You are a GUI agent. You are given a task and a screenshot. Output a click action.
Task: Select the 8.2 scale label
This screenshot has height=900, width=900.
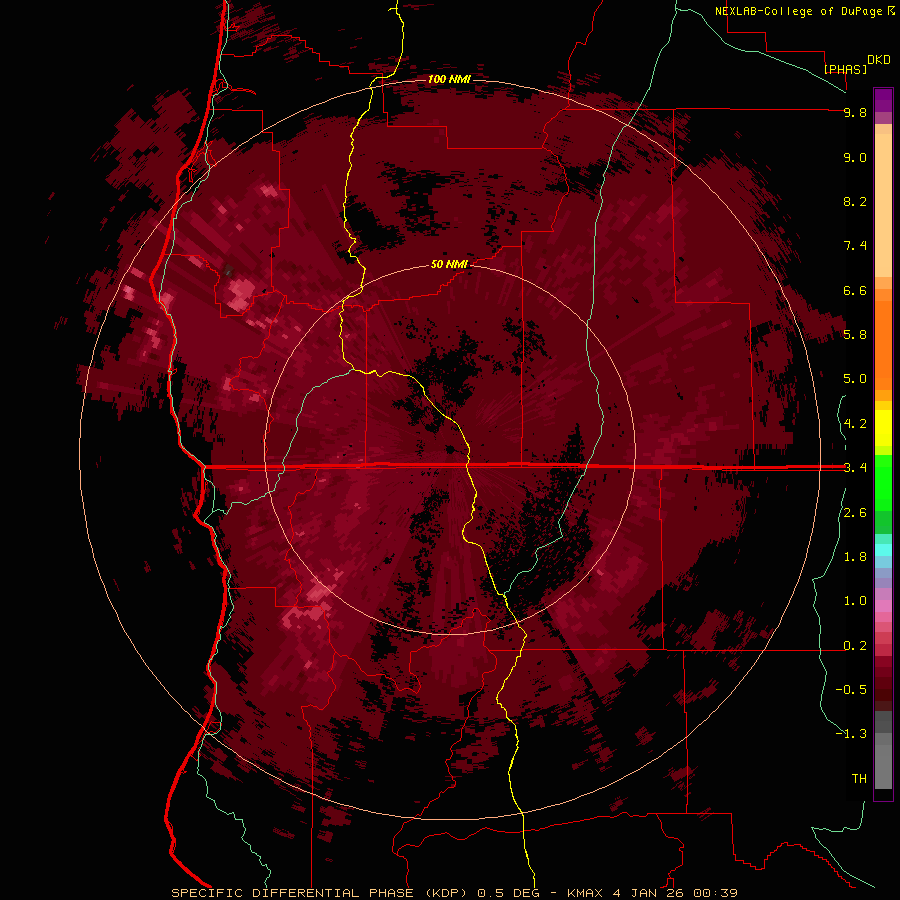pos(855,201)
